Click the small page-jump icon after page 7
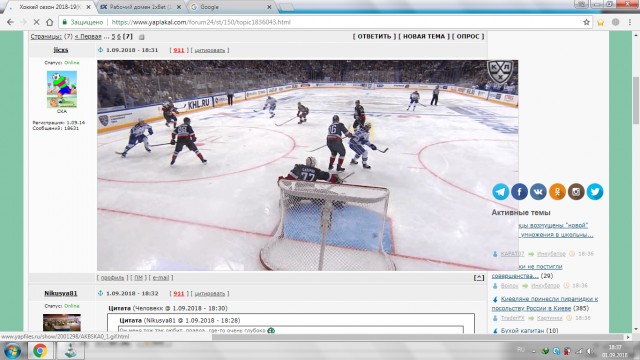This screenshot has height=360, width=640. 141,37
